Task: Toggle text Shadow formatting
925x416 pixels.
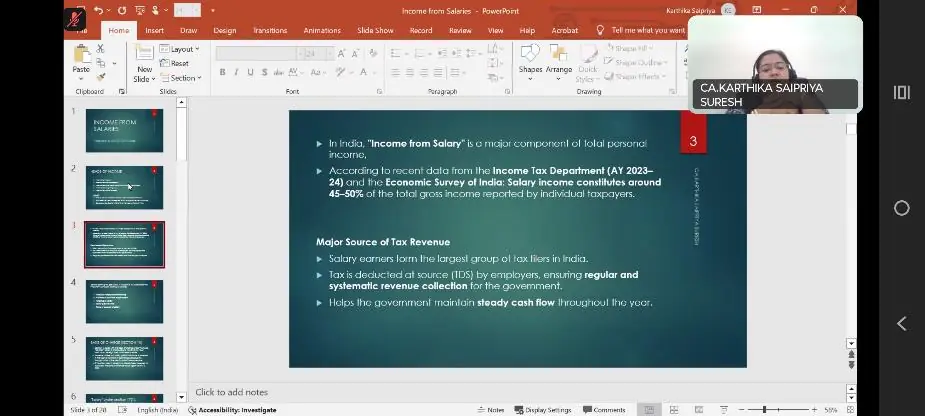Action: point(264,72)
